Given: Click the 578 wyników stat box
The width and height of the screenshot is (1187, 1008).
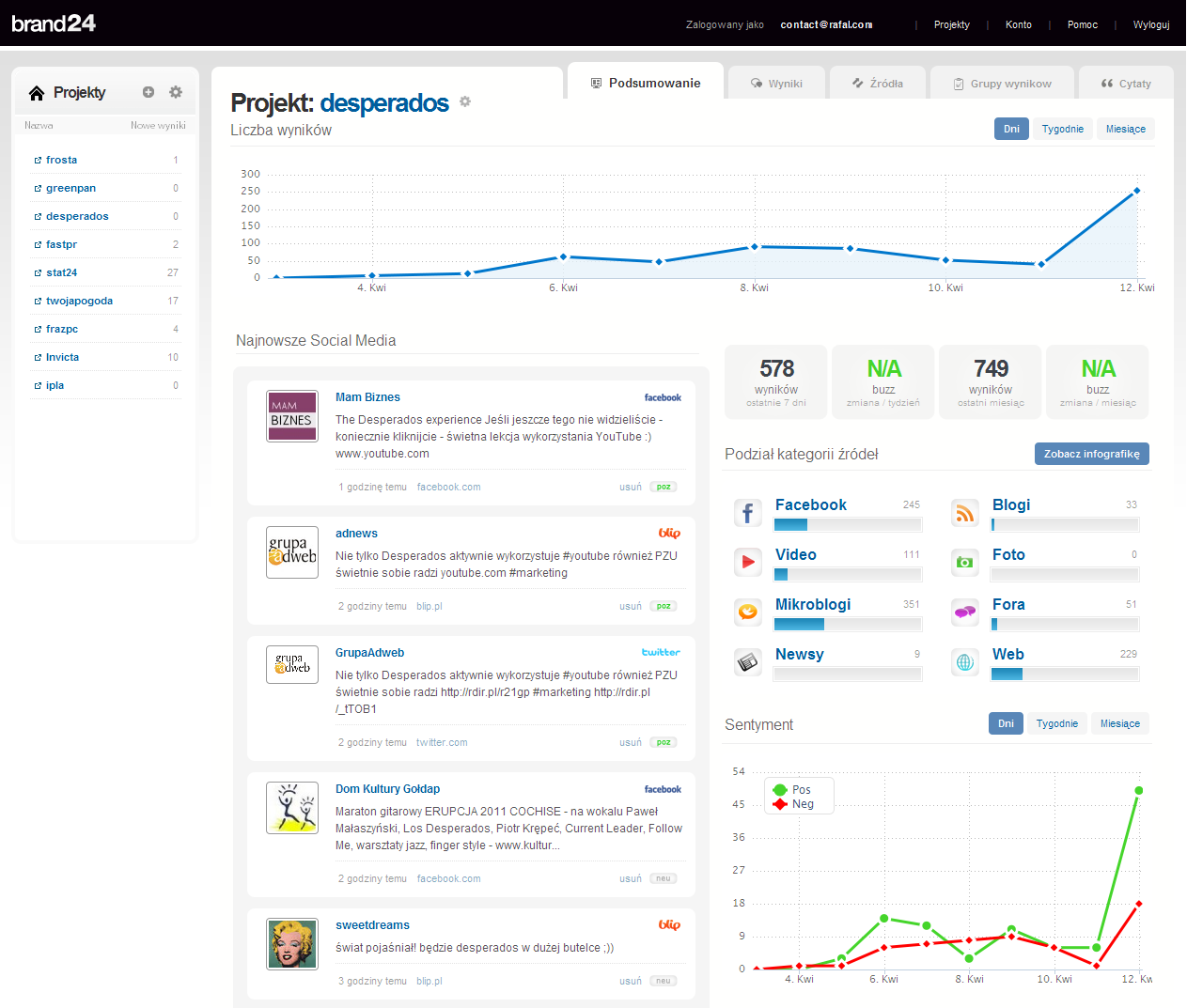Looking at the screenshot, I should pos(776,381).
